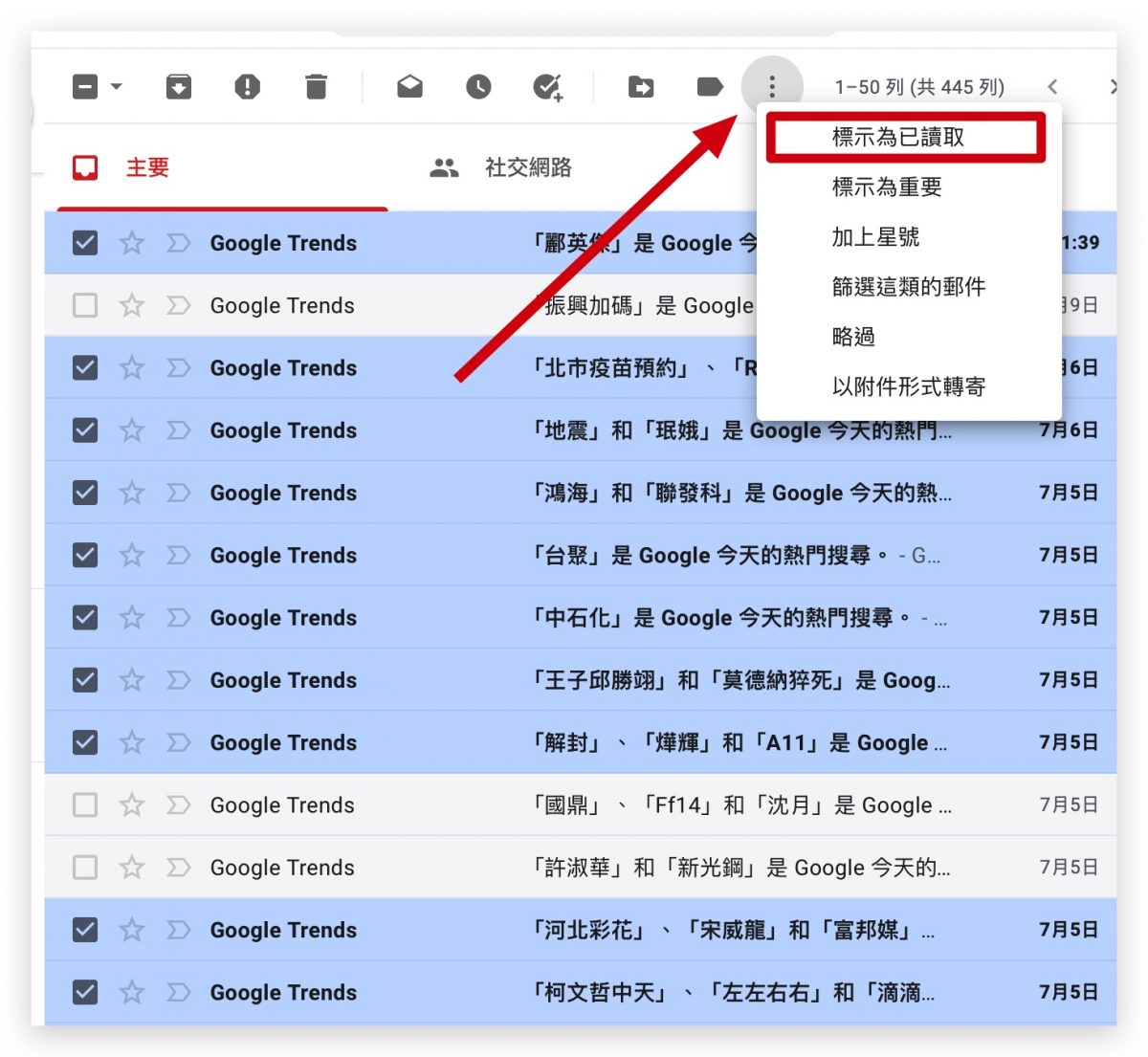This screenshot has height=1057, width=1148.
Task: Click the Move to folder icon
Action: point(641,87)
